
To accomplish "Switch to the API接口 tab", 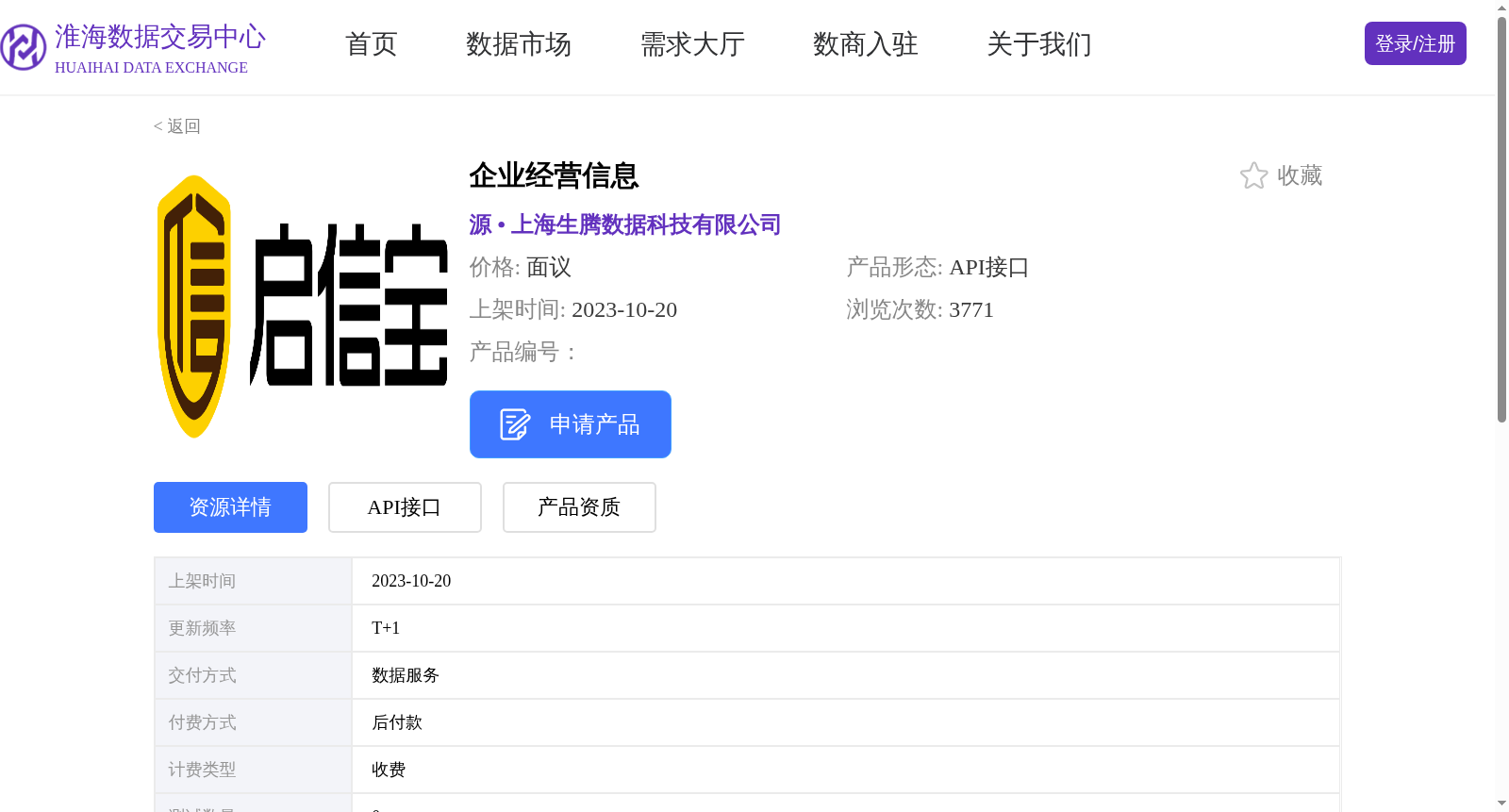I will click(405, 507).
